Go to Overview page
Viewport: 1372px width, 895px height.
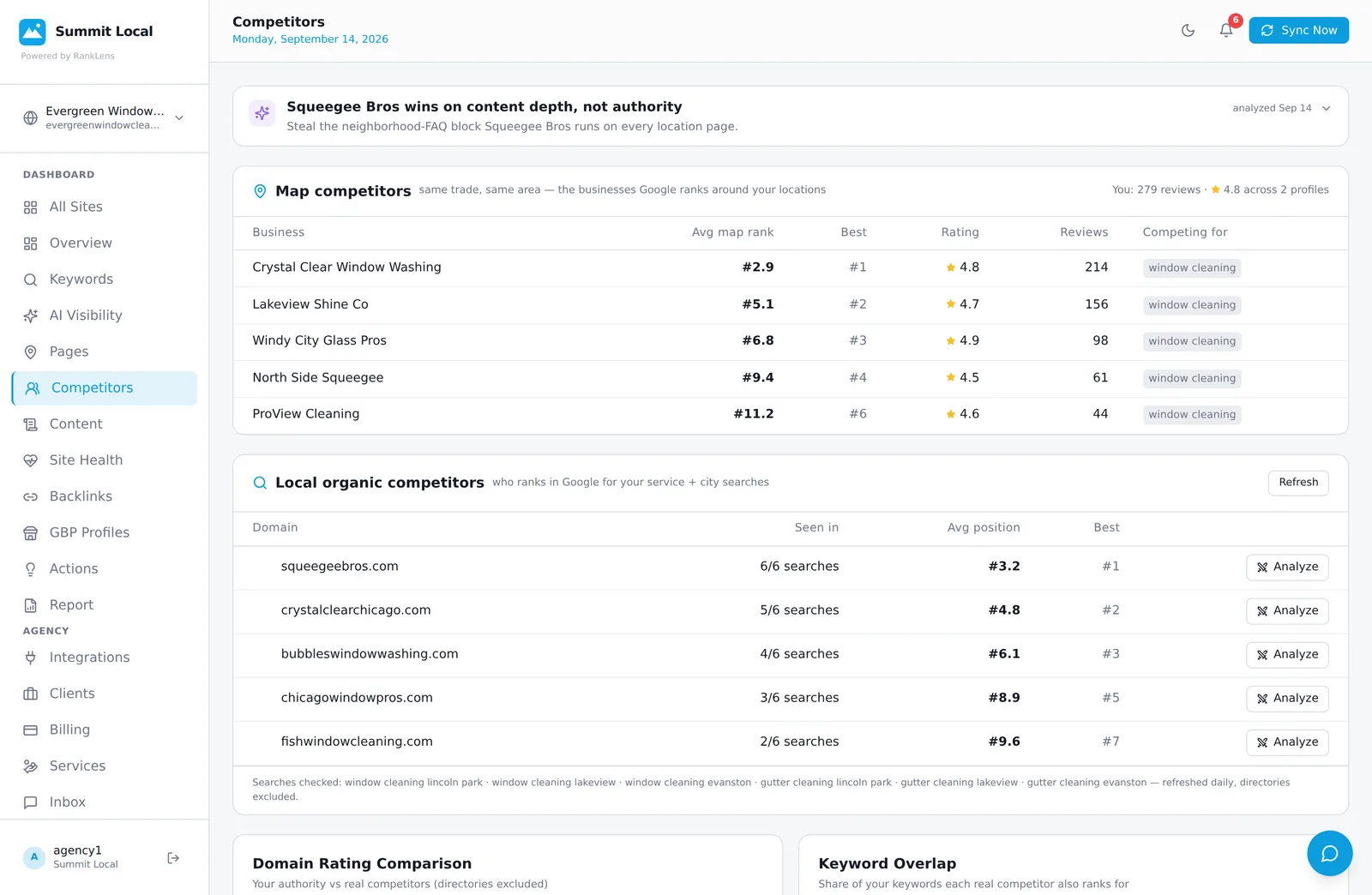tap(104, 243)
